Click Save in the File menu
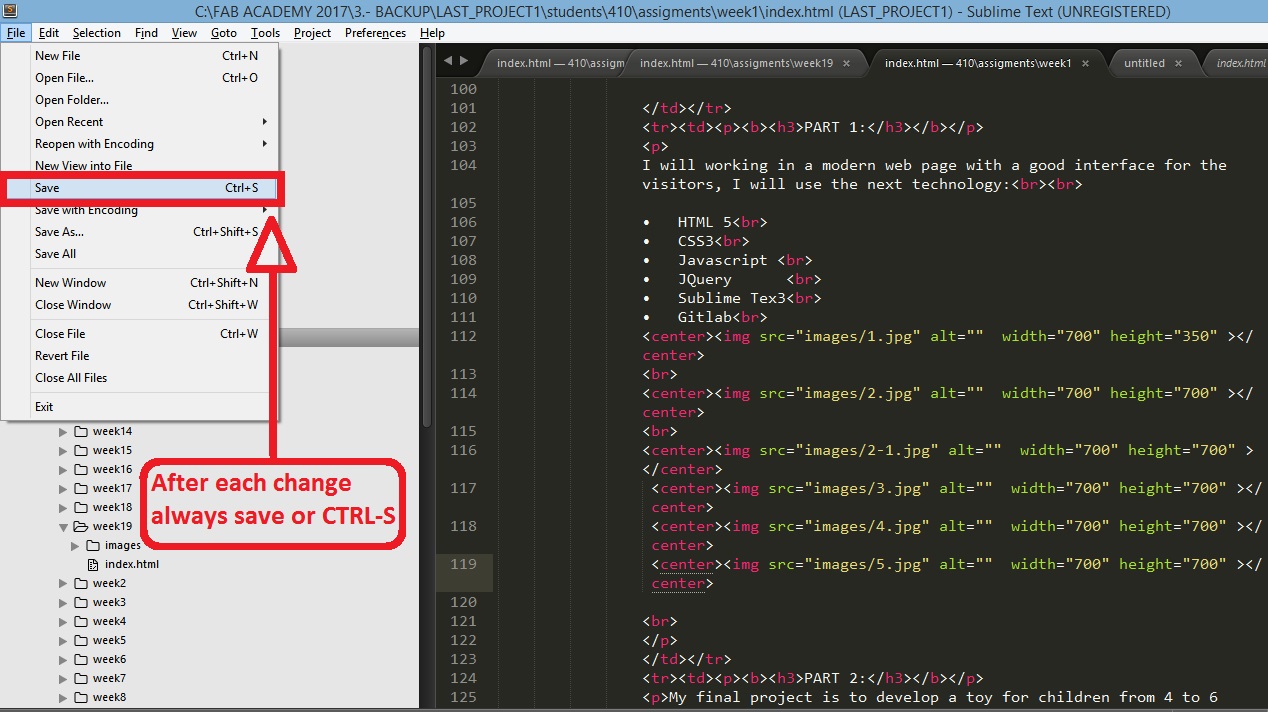Image resolution: width=1268 pixels, height=712 pixels. (x=140, y=188)
